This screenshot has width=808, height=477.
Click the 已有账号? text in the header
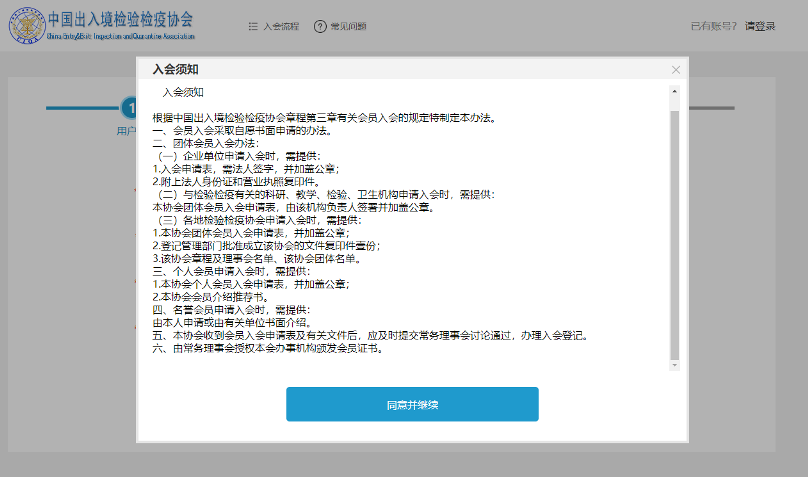(714, 26)
